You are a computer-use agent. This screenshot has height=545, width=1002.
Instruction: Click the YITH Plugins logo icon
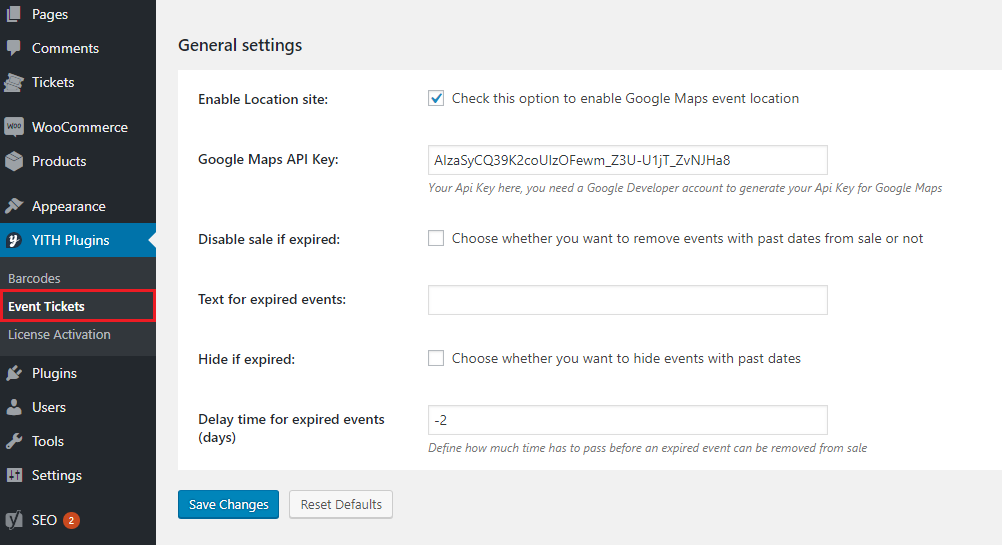tap(14, 240)
